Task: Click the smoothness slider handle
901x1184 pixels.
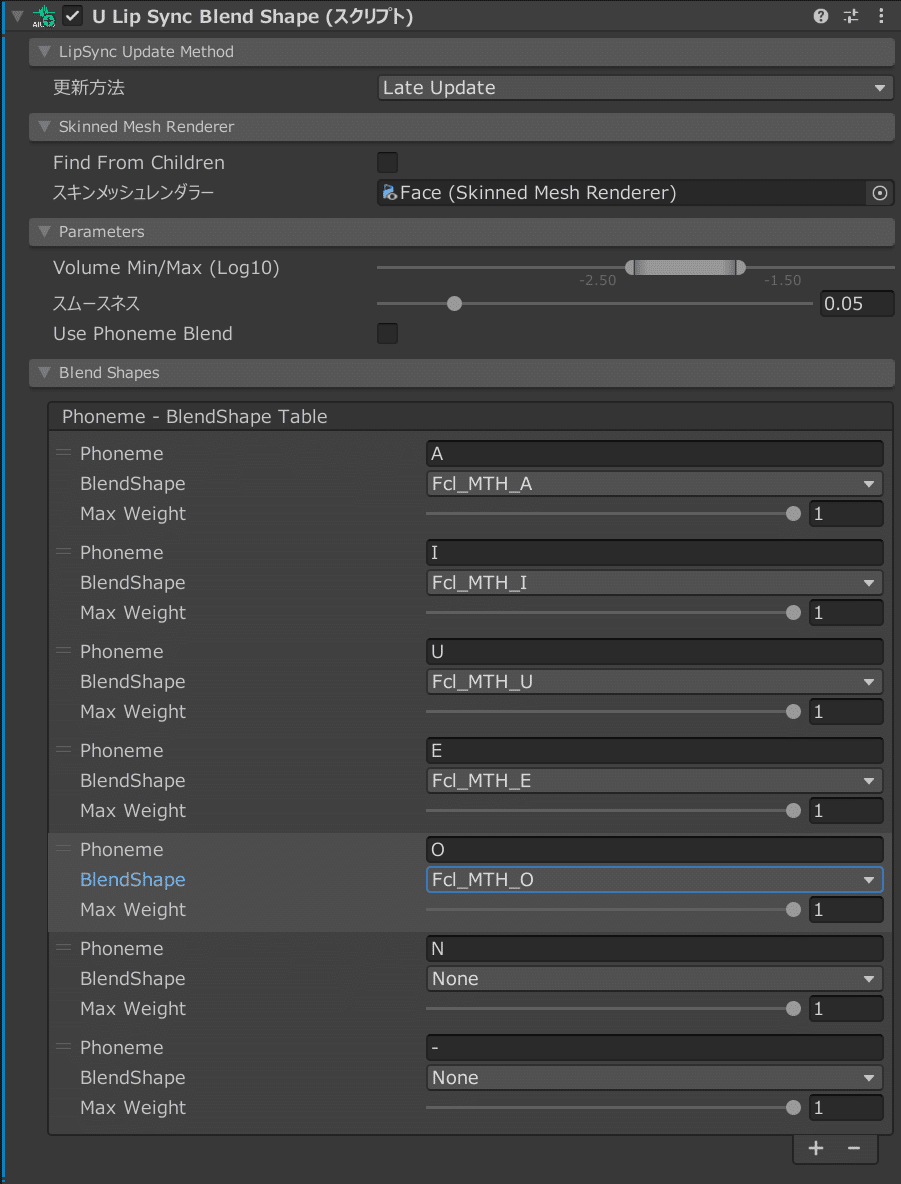Action: click(454, 304)
